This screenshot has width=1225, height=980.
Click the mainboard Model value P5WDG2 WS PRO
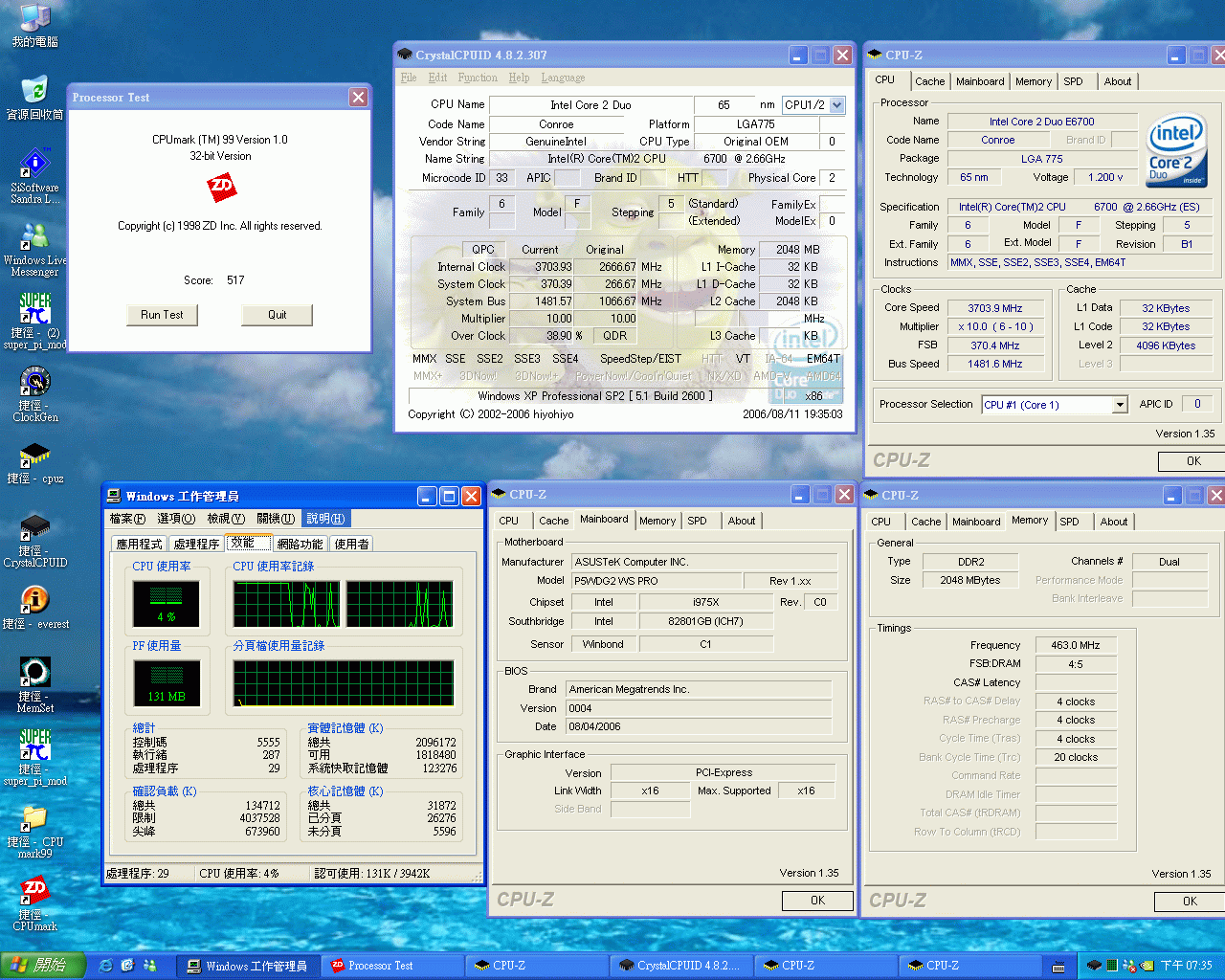click(x=656, y=581)
